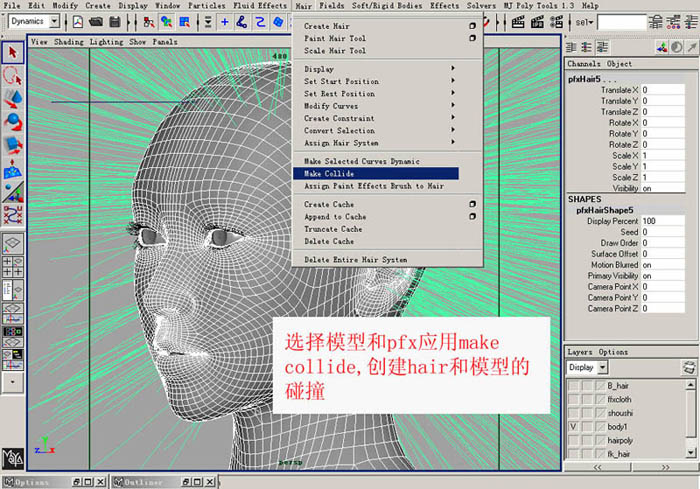
Task: Enable select by object type mode
Action: point(167,21)
